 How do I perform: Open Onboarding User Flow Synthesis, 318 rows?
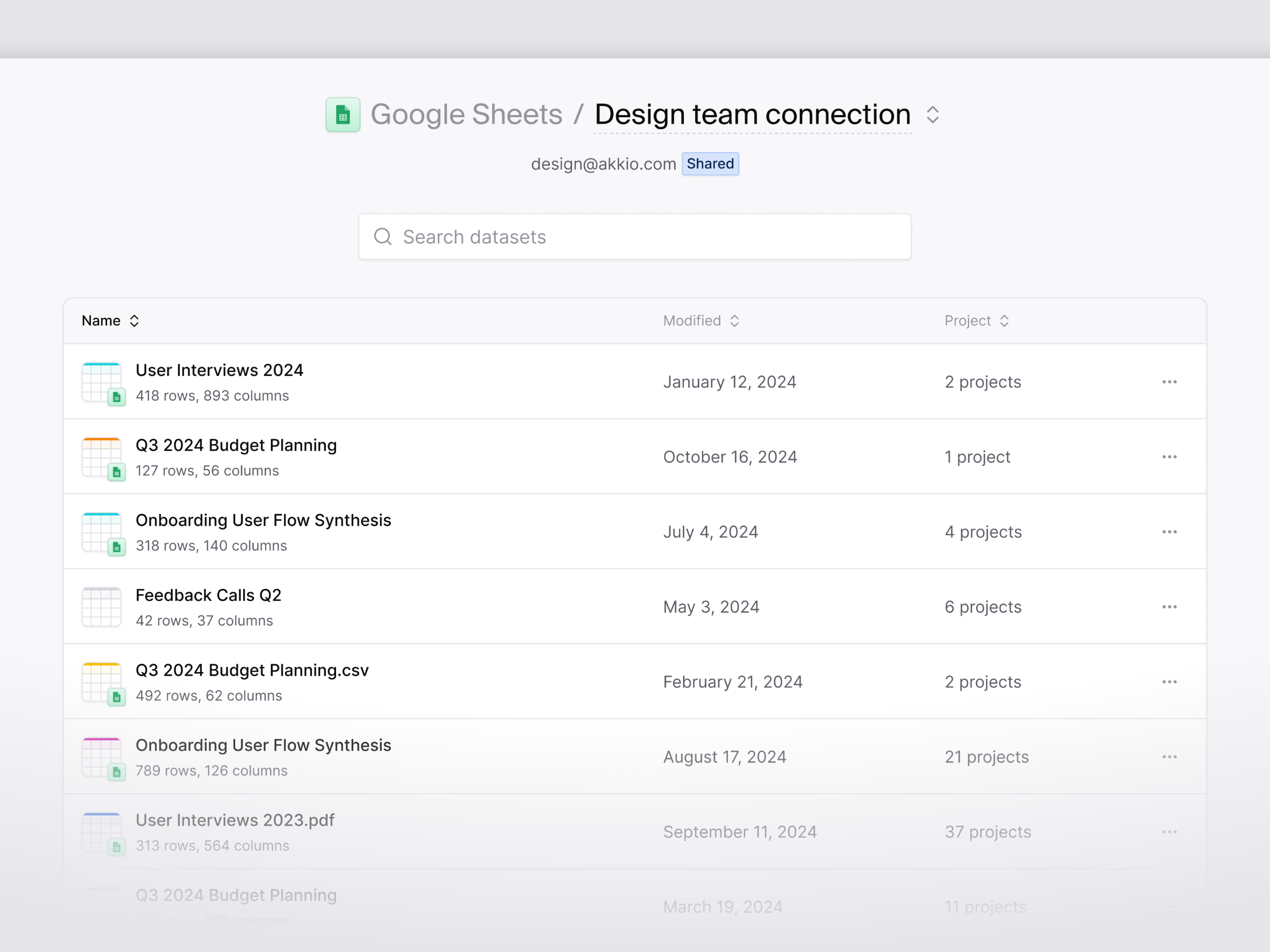263,520
